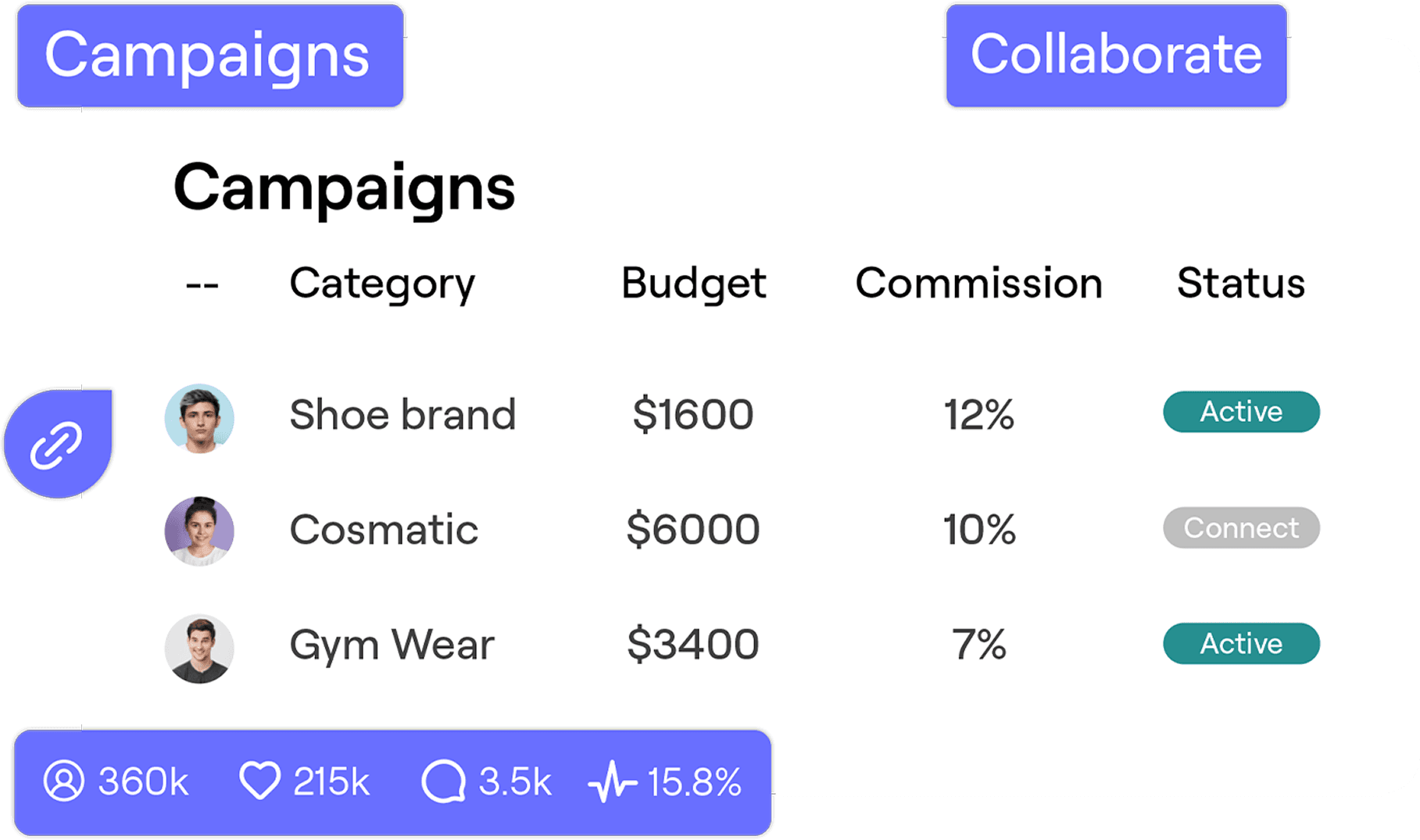The width and height of the screenshot is (1420, 840).
Task: Sort by Category column header
Action: pyautogui.click(x=382, y=284)
